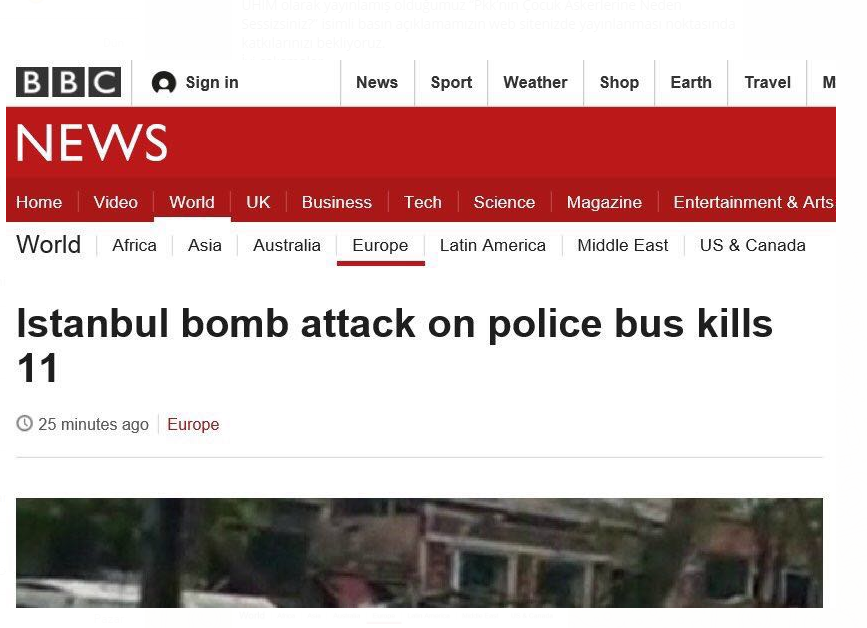867x628 pixels.
Task: Open the Earth section
Action: point(691,82)
